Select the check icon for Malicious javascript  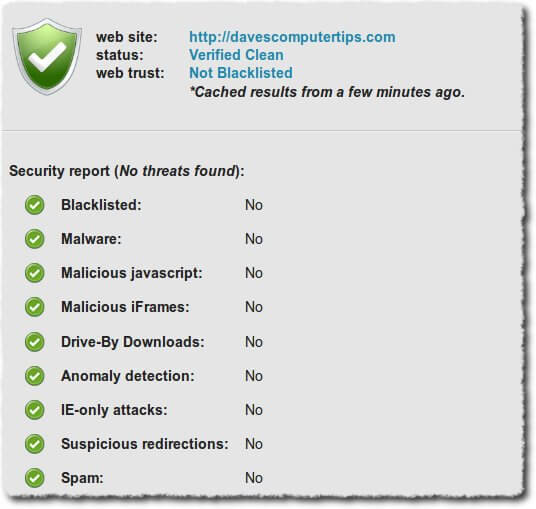[35, 273]
